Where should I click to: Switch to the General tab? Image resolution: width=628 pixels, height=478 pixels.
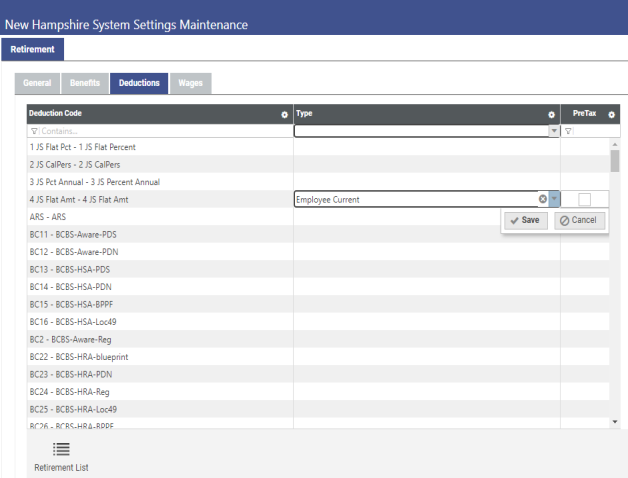[x=38, y=83]
